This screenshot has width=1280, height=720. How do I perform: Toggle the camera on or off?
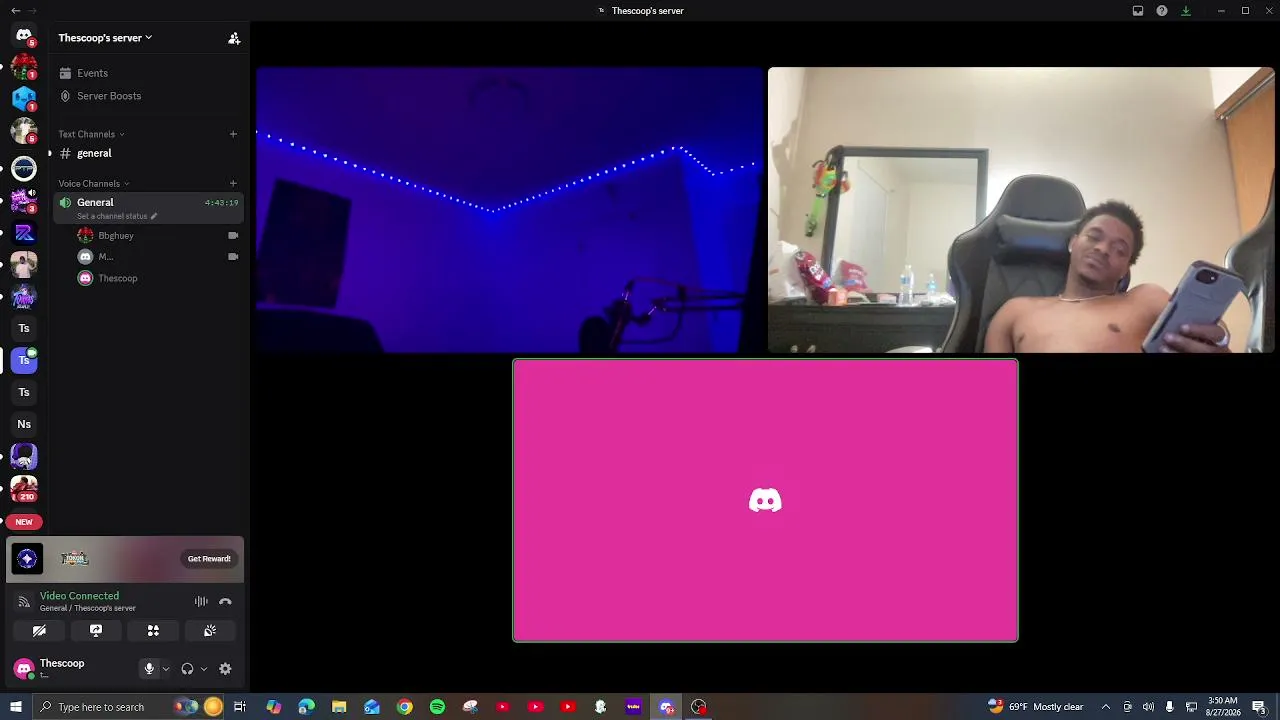click(x=39, y=631)
